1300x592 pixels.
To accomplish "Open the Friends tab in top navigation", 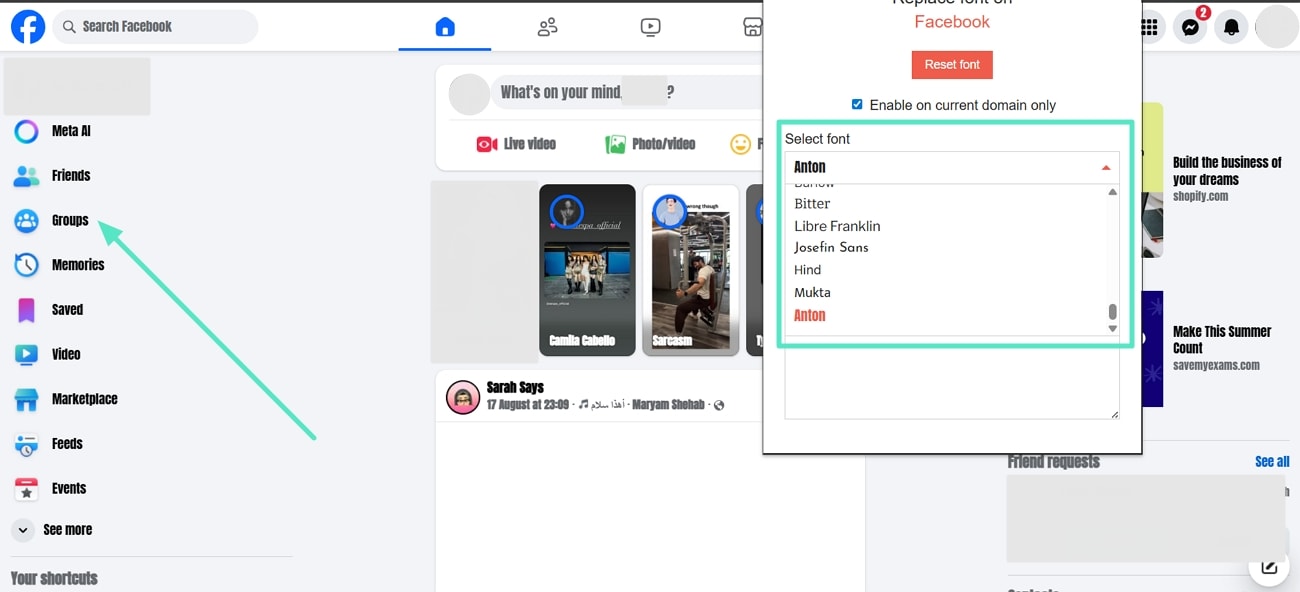I will click(x=547, y=27).
